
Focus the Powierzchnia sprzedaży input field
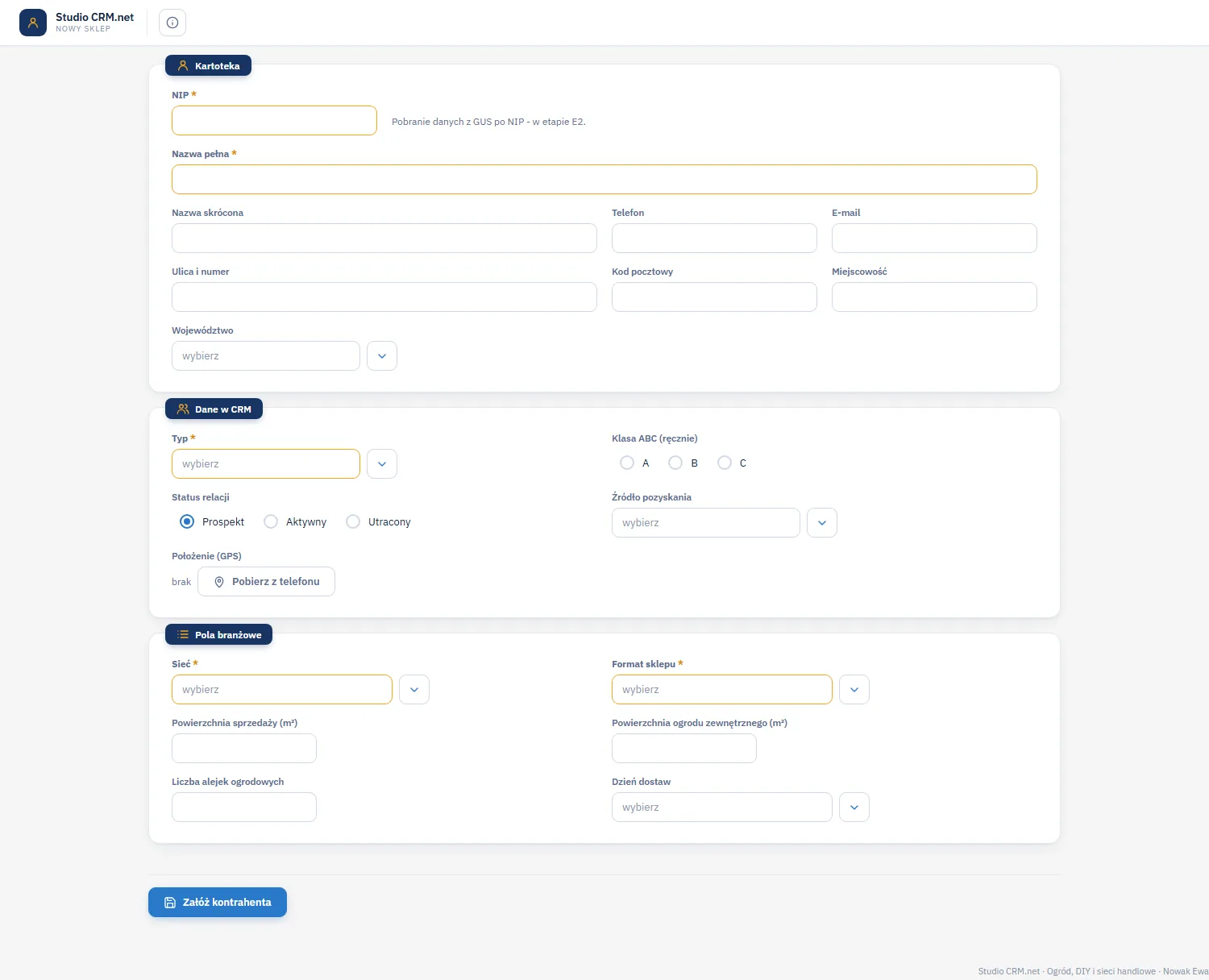pyautogui.click(x=244, y=749)
